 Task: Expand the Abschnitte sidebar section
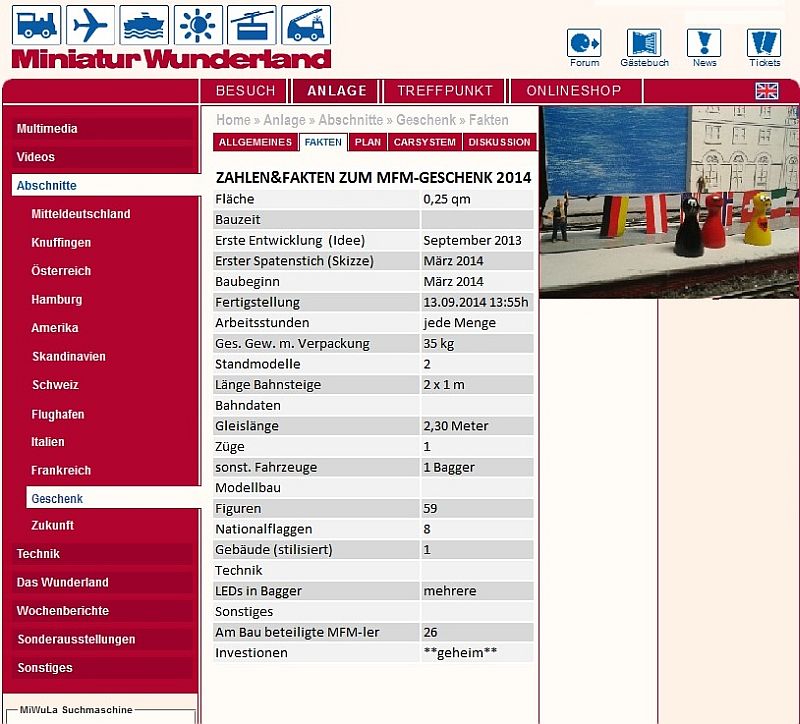(47, 186)
